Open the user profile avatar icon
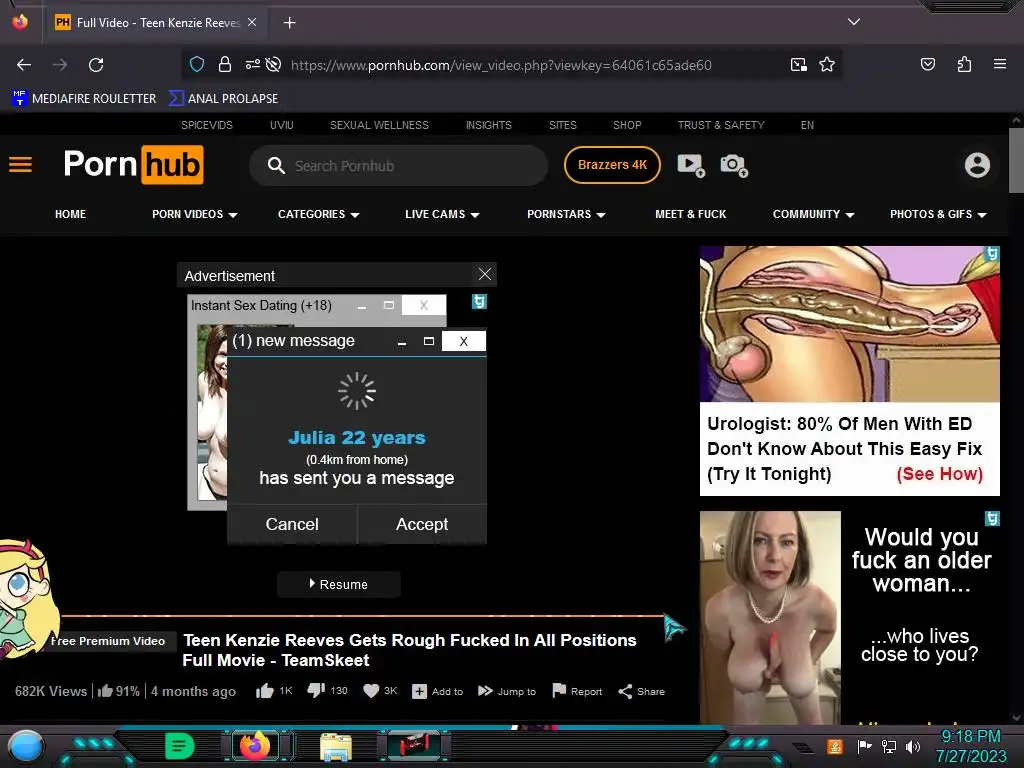1024x768 pixels. (977, 165)
